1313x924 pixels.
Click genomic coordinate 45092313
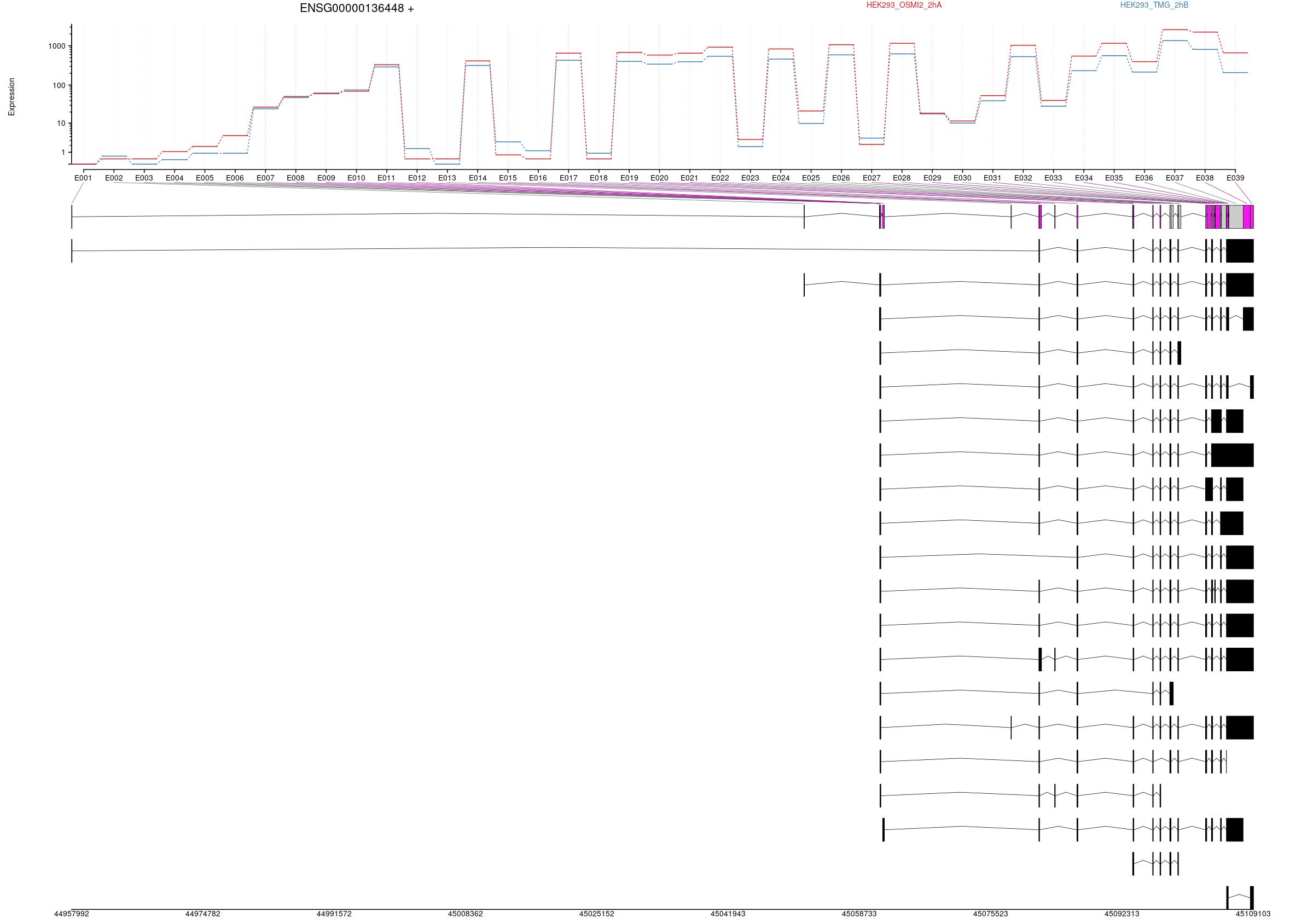tap(1122, 914)
